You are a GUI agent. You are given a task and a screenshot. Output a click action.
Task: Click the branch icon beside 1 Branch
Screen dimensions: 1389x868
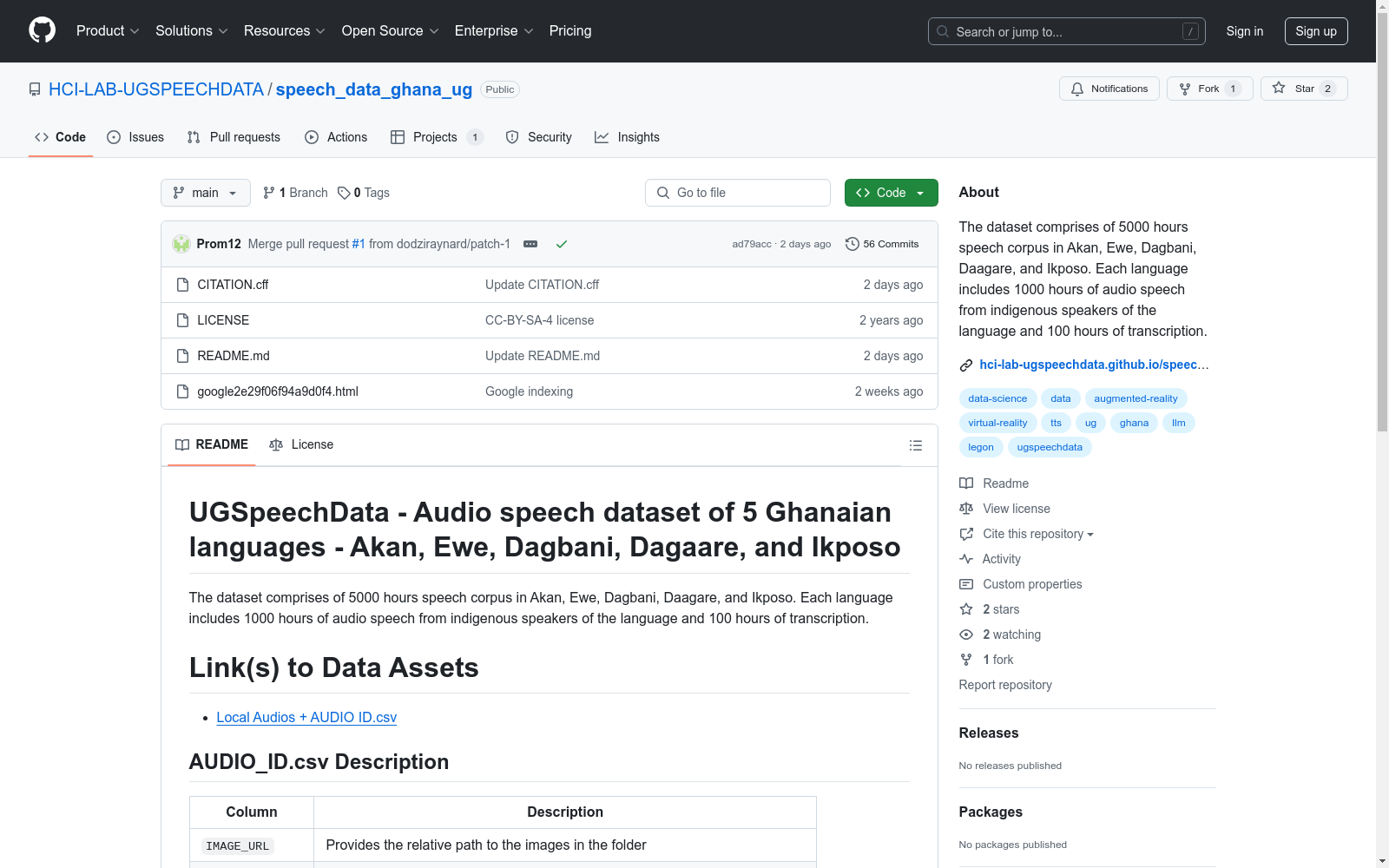click(x=269, y=193)
